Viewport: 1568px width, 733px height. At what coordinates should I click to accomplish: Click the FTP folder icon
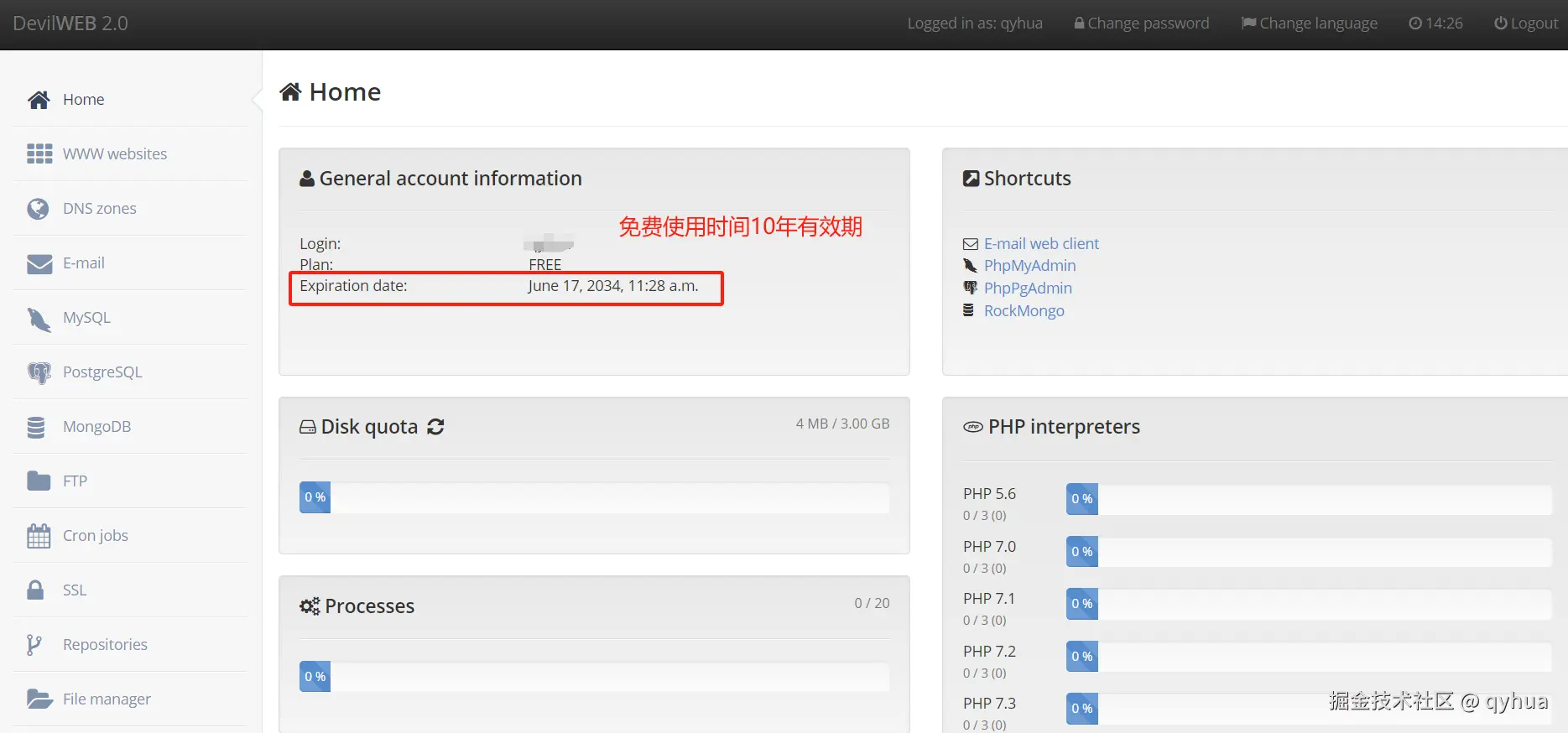[39, 481]
